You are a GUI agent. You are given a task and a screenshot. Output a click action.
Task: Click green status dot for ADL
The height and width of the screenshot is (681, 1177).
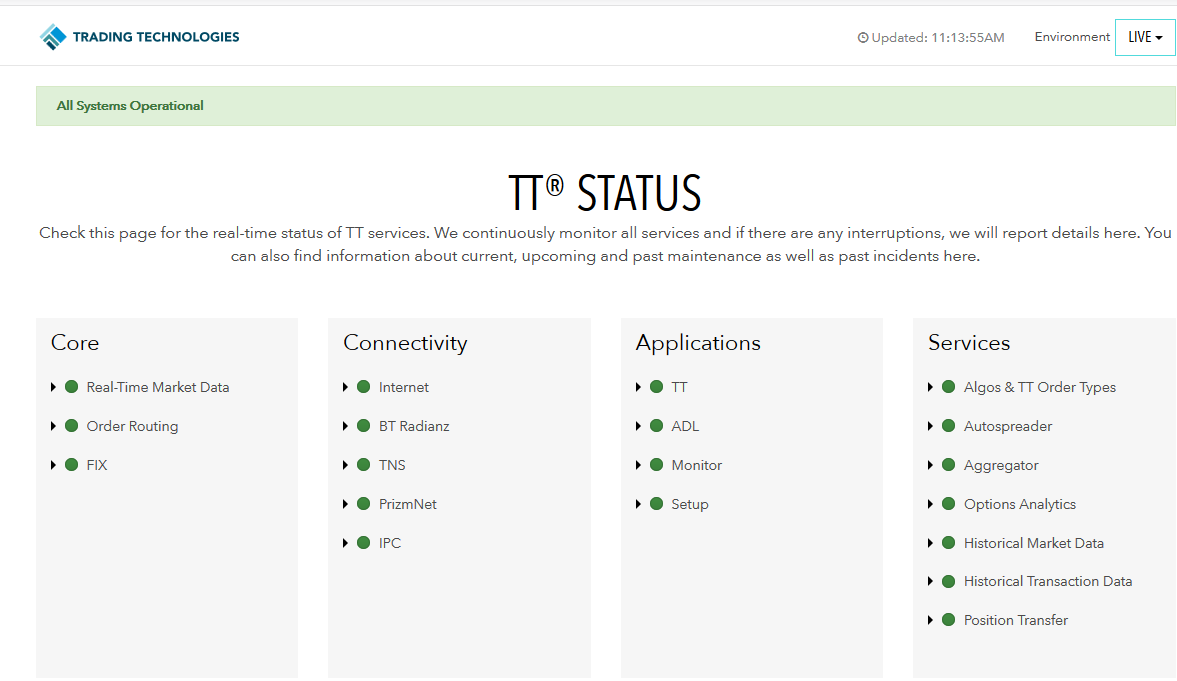coord(657,426)
